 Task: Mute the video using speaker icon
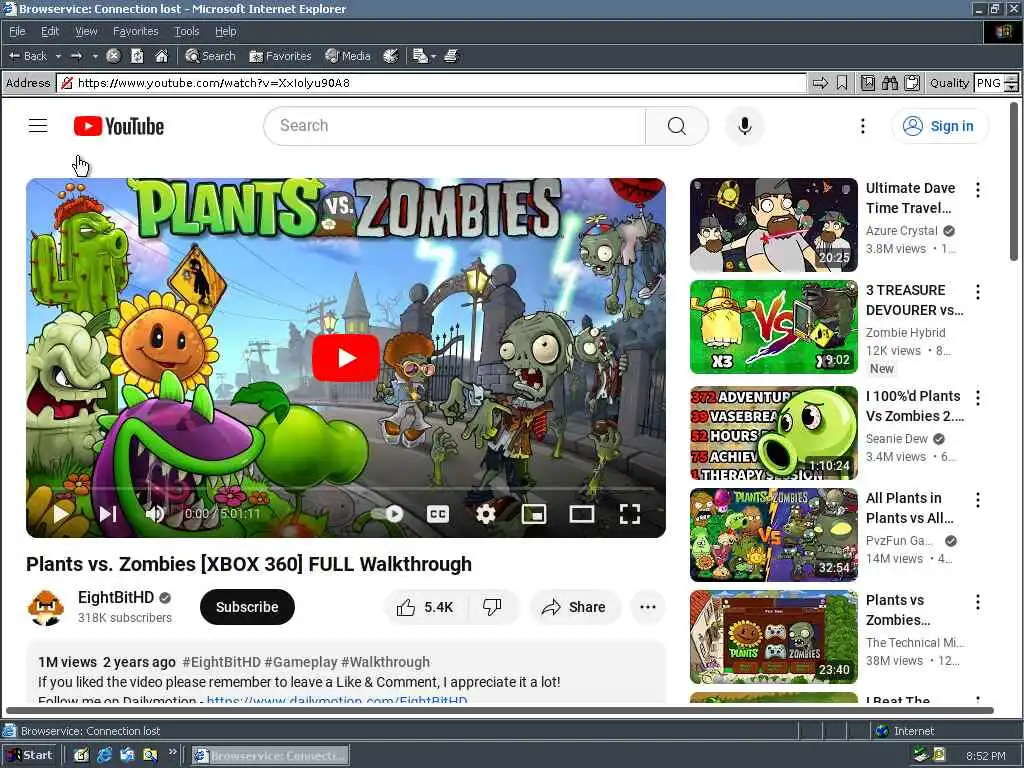tap(155, 514)
